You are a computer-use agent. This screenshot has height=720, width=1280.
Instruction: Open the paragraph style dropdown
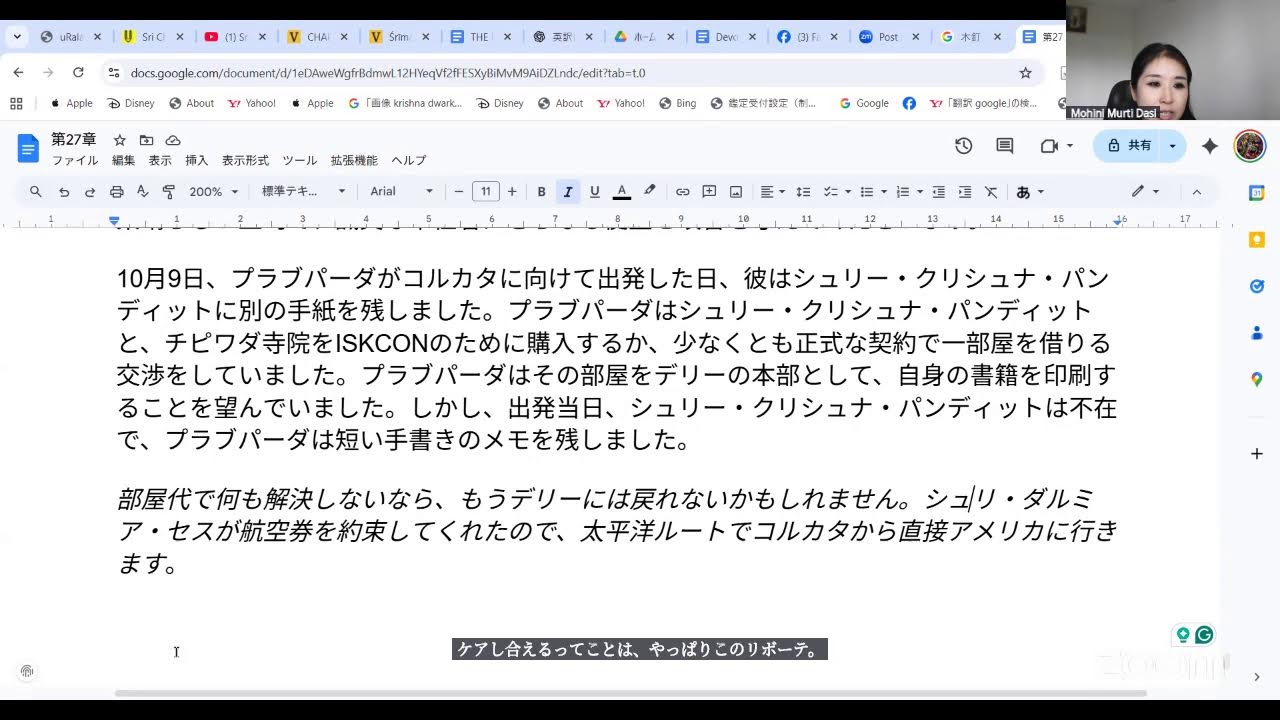pos(304,192)
